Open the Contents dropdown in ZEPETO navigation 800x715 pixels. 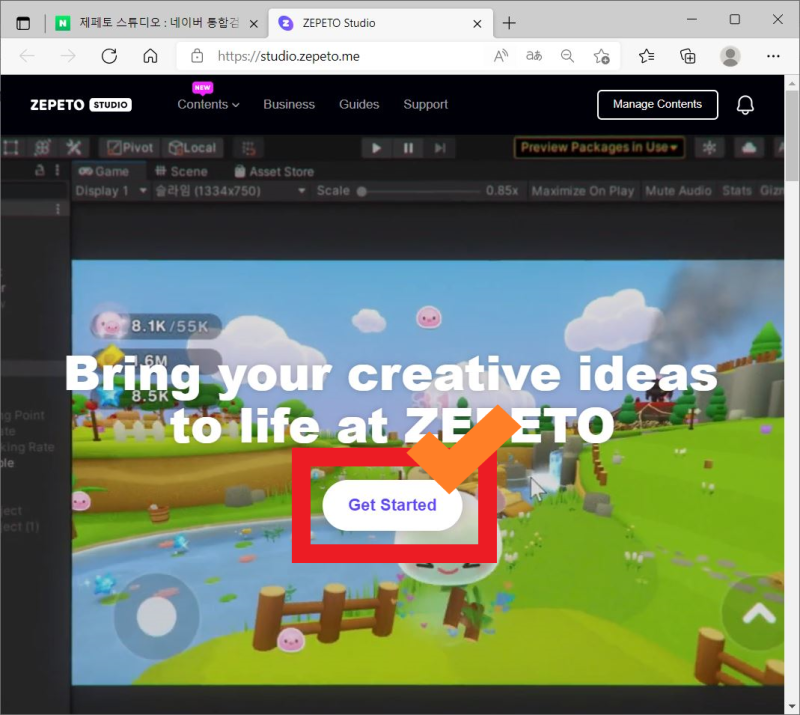[207, 104]
